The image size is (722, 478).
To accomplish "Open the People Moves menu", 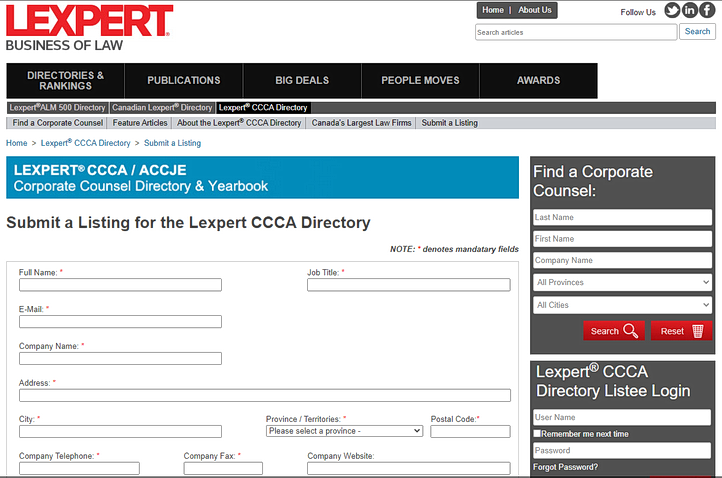I will coord(420,81).
